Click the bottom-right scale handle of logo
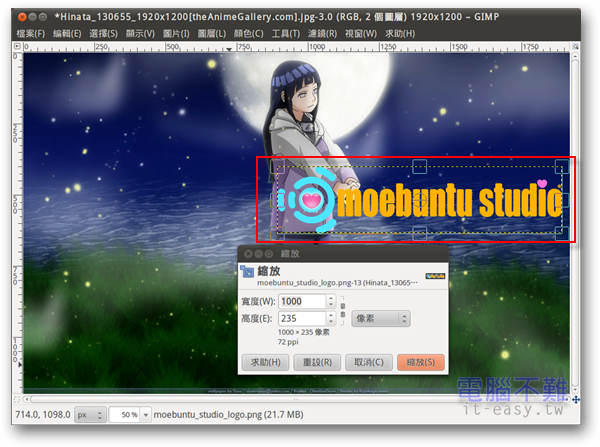The height and width of the screenshot is (447, 600). pyautogui.click(x=563, y=234)
